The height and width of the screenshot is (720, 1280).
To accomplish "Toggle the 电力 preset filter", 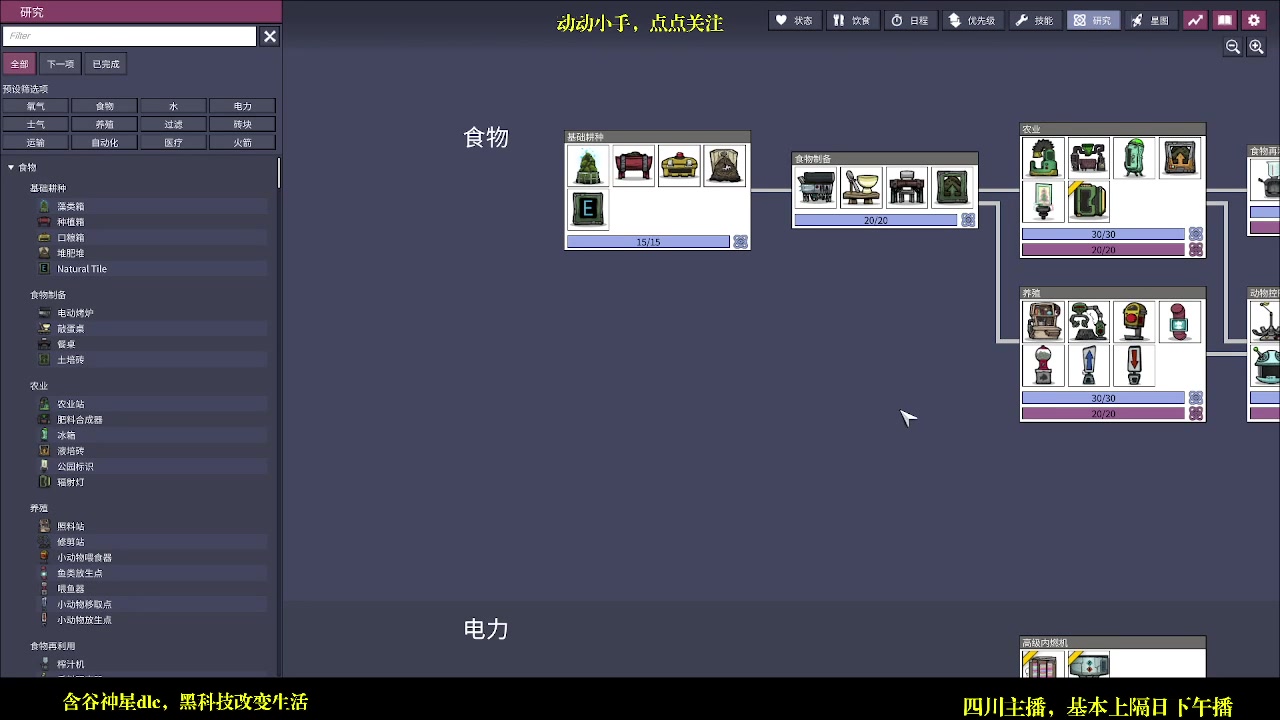I will [243, 106].
